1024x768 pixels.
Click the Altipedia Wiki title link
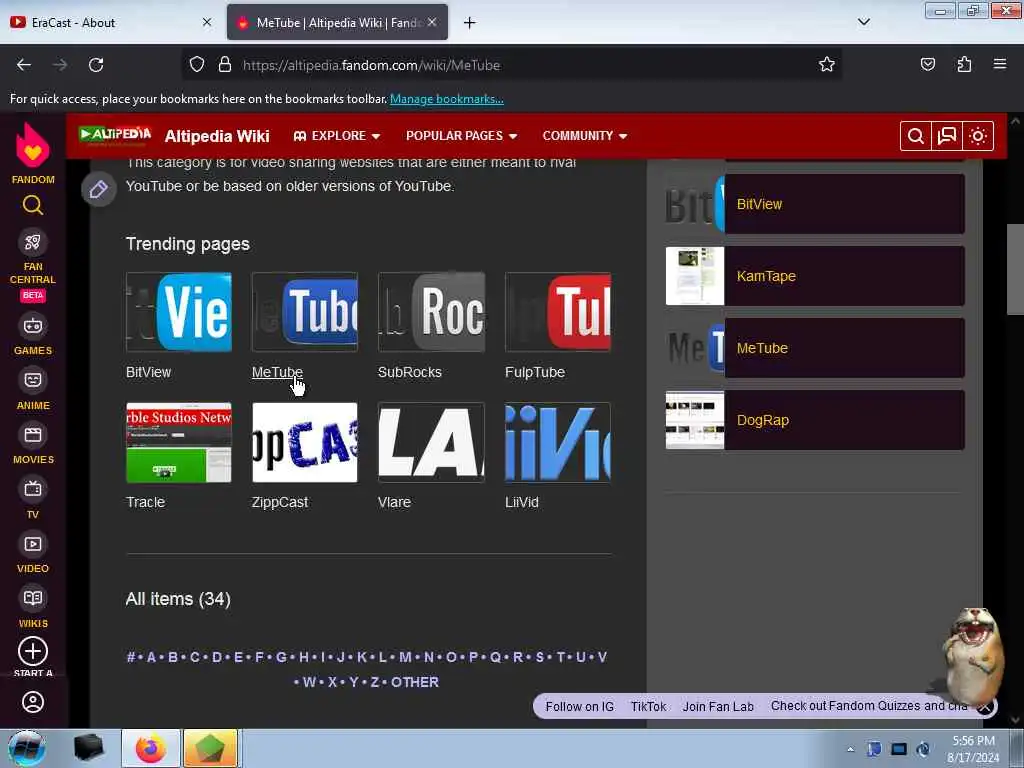(x=217, y=136)
